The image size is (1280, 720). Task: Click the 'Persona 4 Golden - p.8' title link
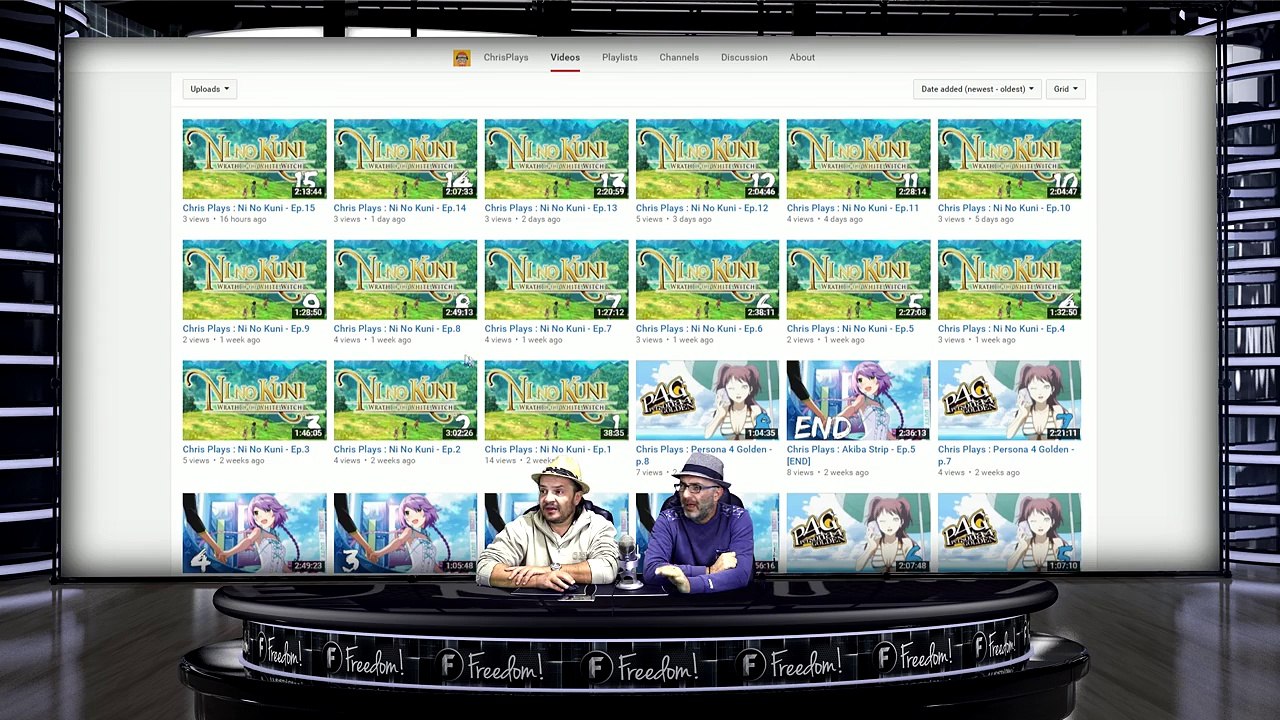click(x=703, y=455)
